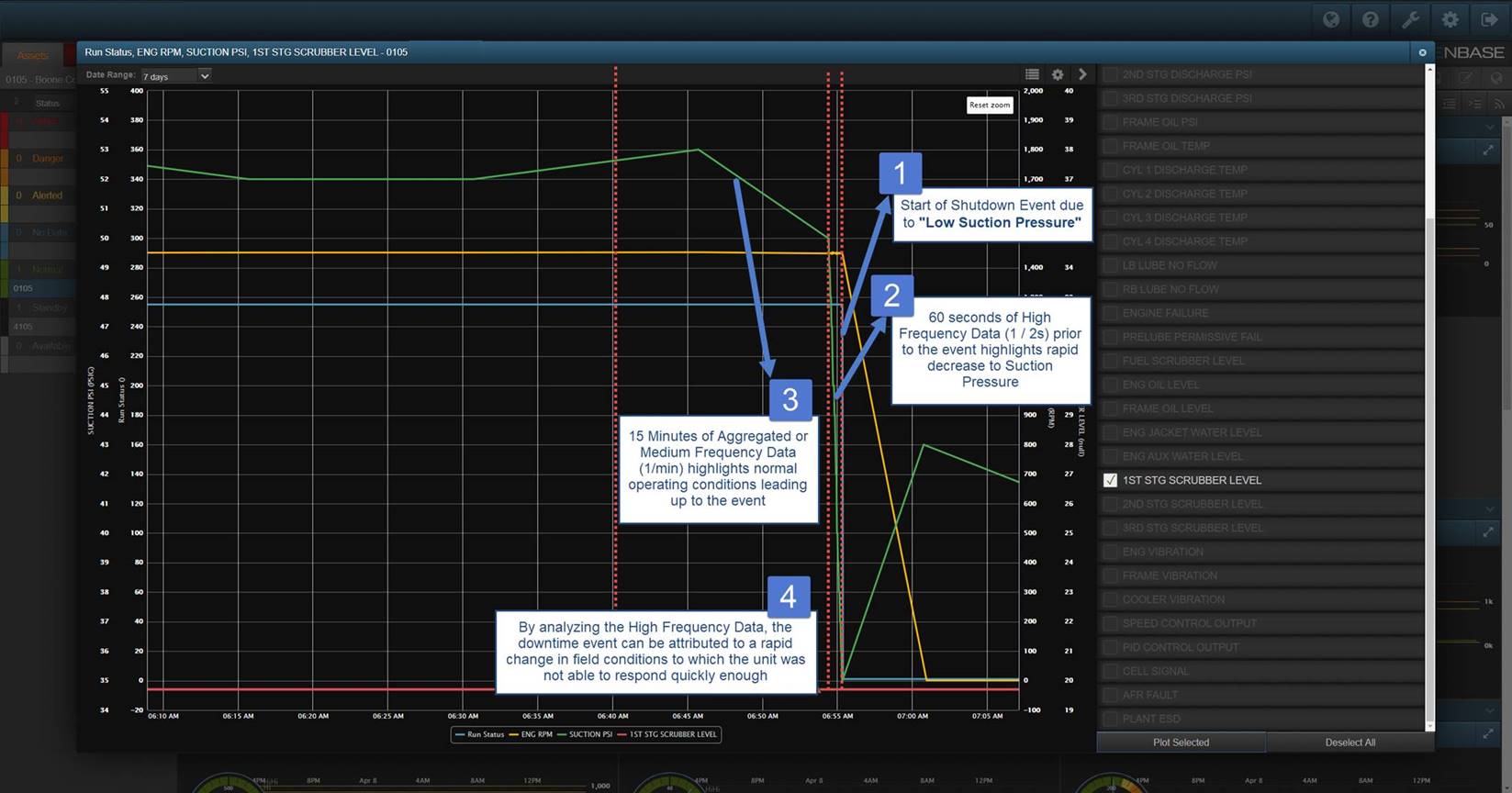Check the CYL 3 DISCHARGE TEMP checkbox
Screen dimensions: 1512x793
click(1110, 218)
